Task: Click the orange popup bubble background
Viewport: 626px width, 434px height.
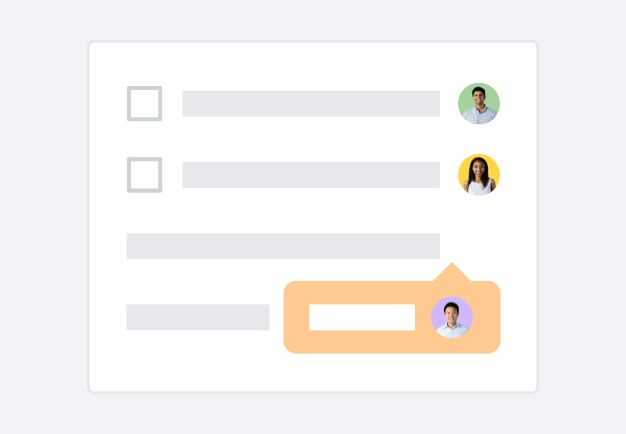Action: pyautogui.click(x=297, y=338)
